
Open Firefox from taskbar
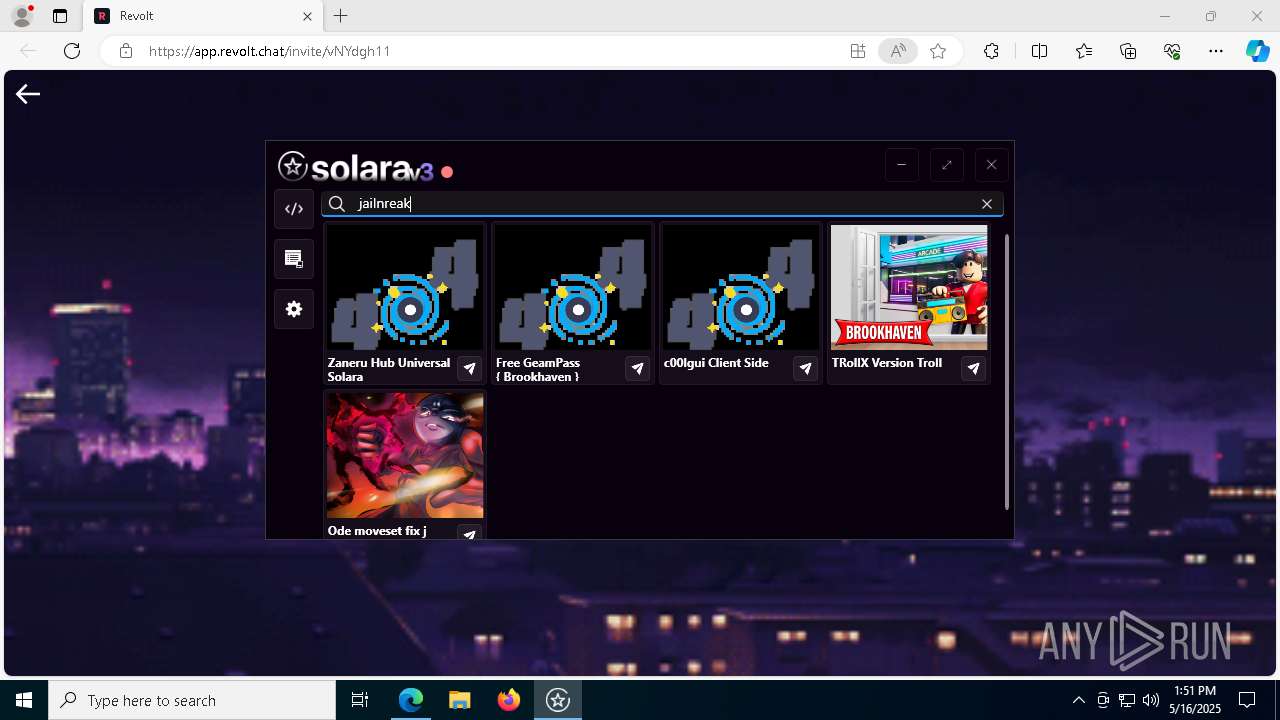509,700
